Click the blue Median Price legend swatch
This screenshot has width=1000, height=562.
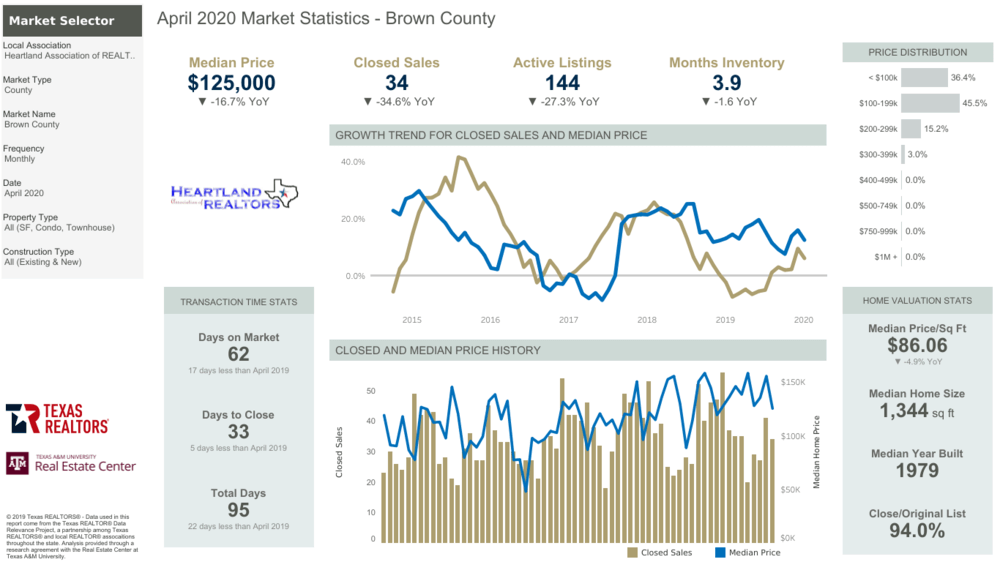pyautogui.click(x=720, y=552)
